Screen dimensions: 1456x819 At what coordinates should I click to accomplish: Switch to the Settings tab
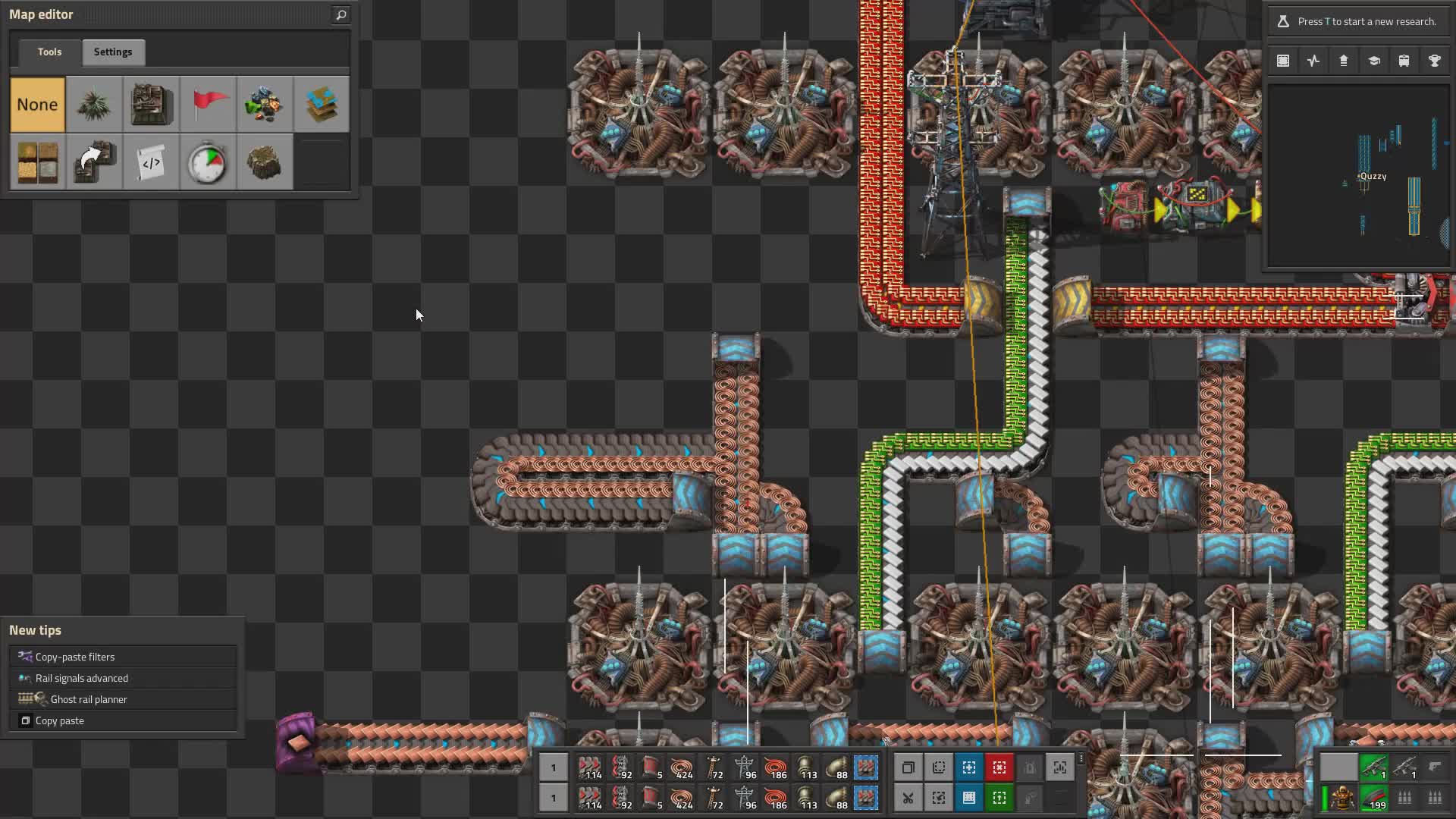pos(113,52)
